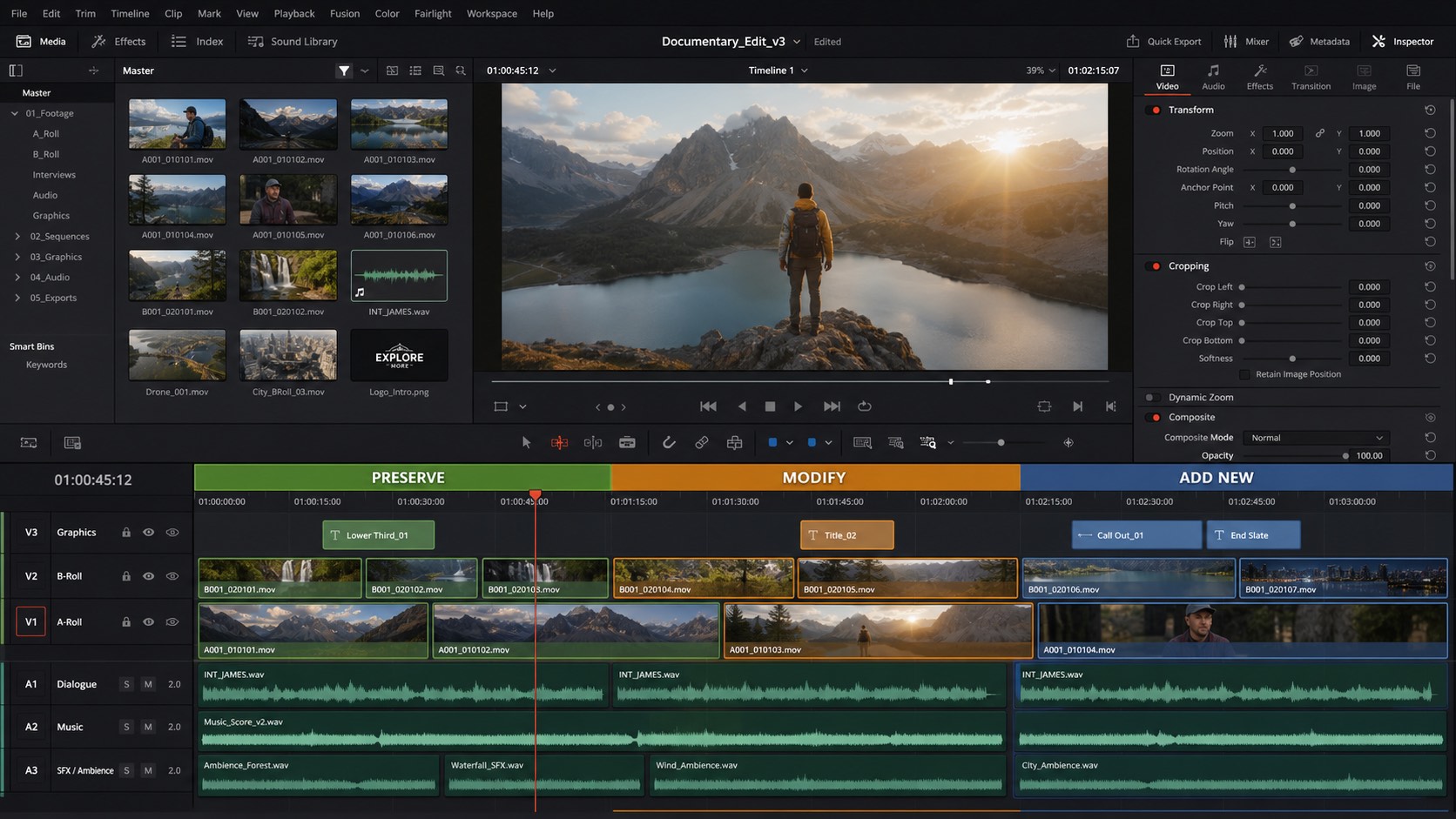Click the Zoom X value field
The image size is (1456, 819).
click(1283, 133)
